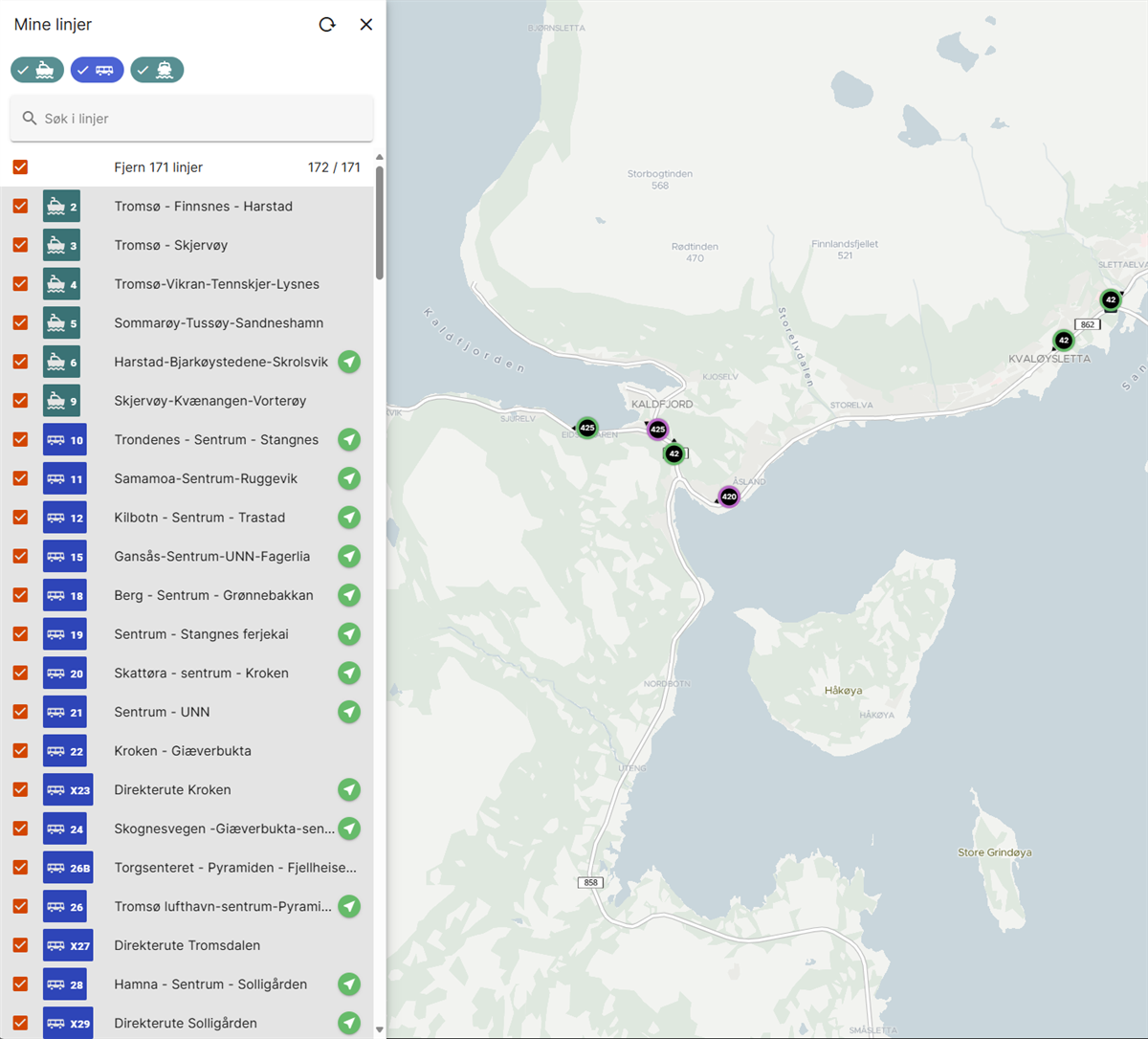Uncheck the Fjern 171 linjer checkbox
The height and width of the screenshot is (1039, 1148).
point(20,167)
